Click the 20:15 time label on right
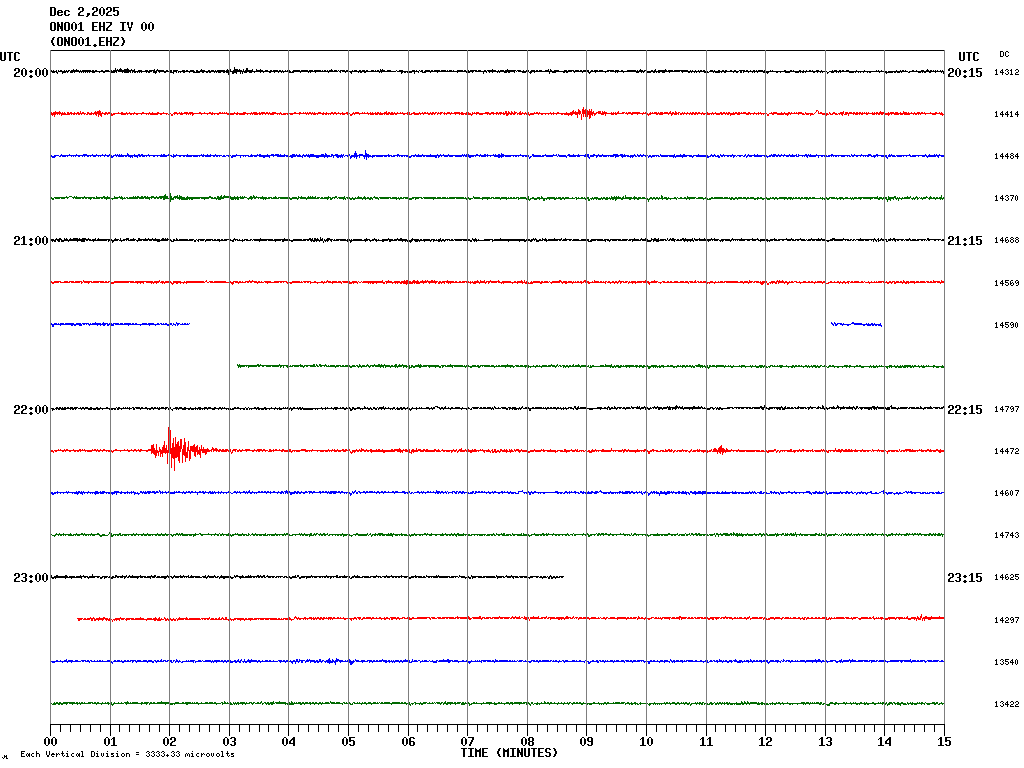1024x768 pixels. pos(964,73)
